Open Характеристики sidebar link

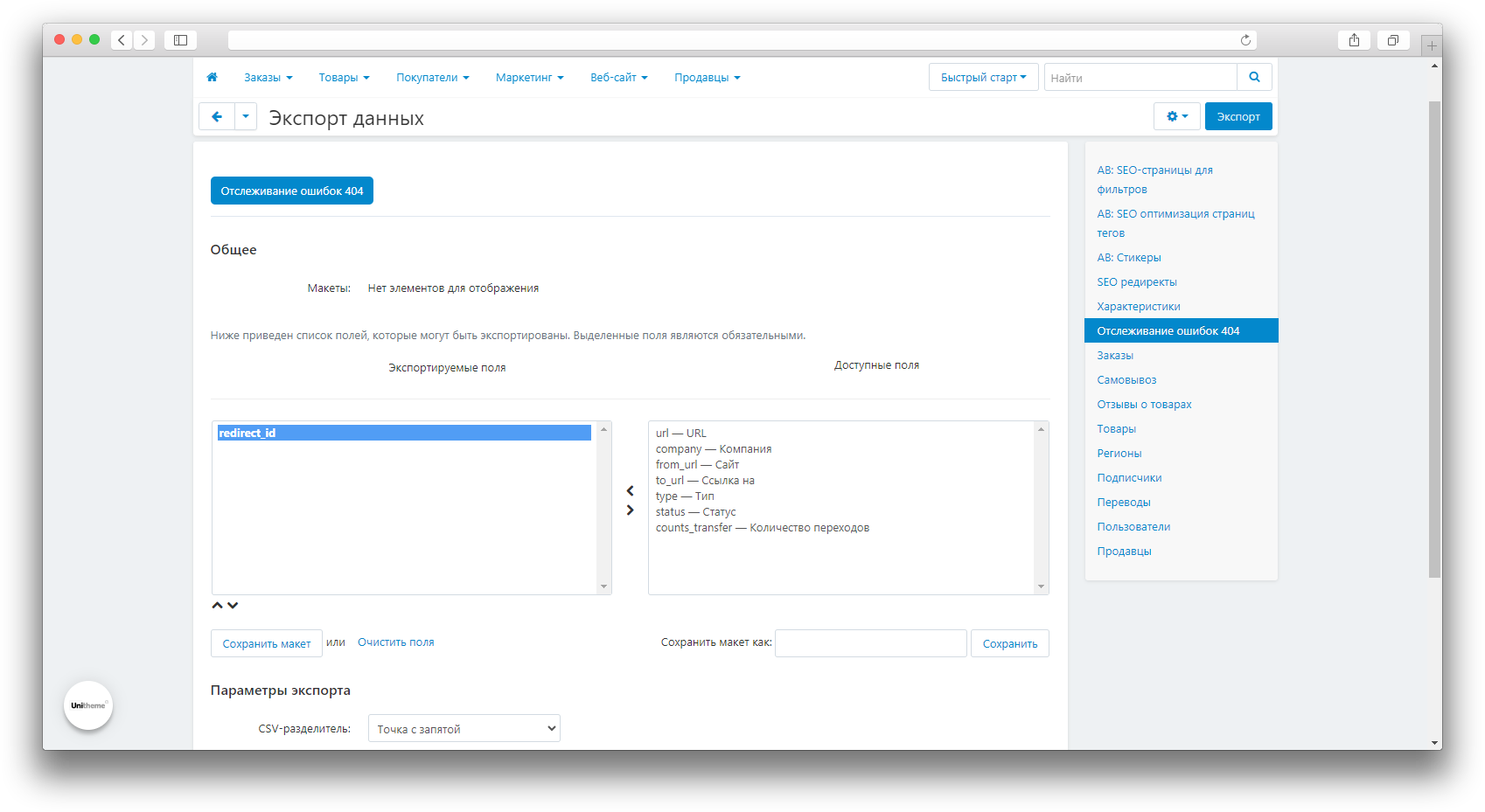[x=1139, y=306]
